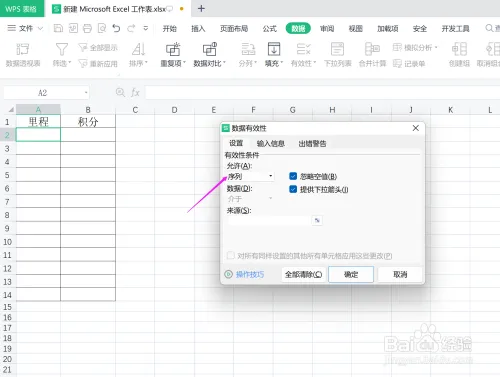
Task: Expand the Name Box dropdown arrow
Action: coord(86,93)
